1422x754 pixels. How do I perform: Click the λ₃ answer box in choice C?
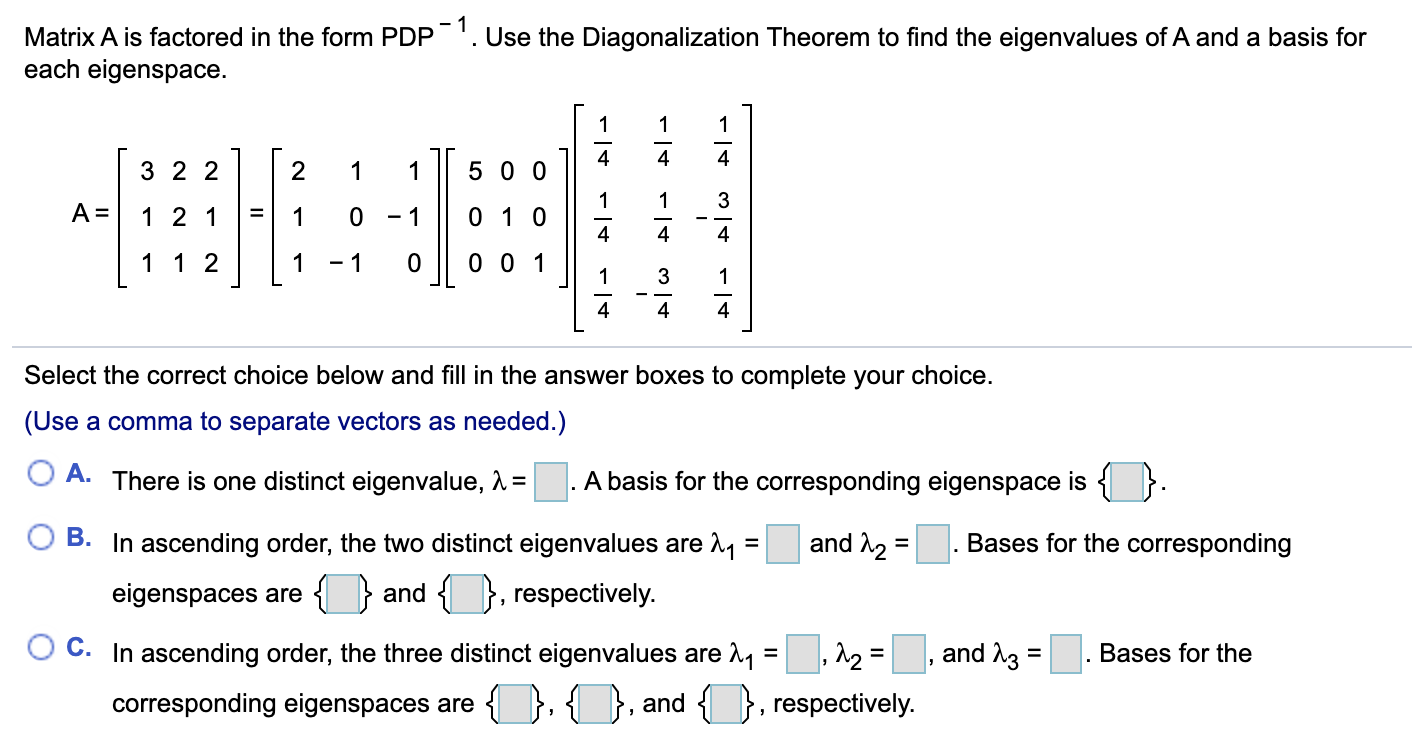[x=1065, y=653]
